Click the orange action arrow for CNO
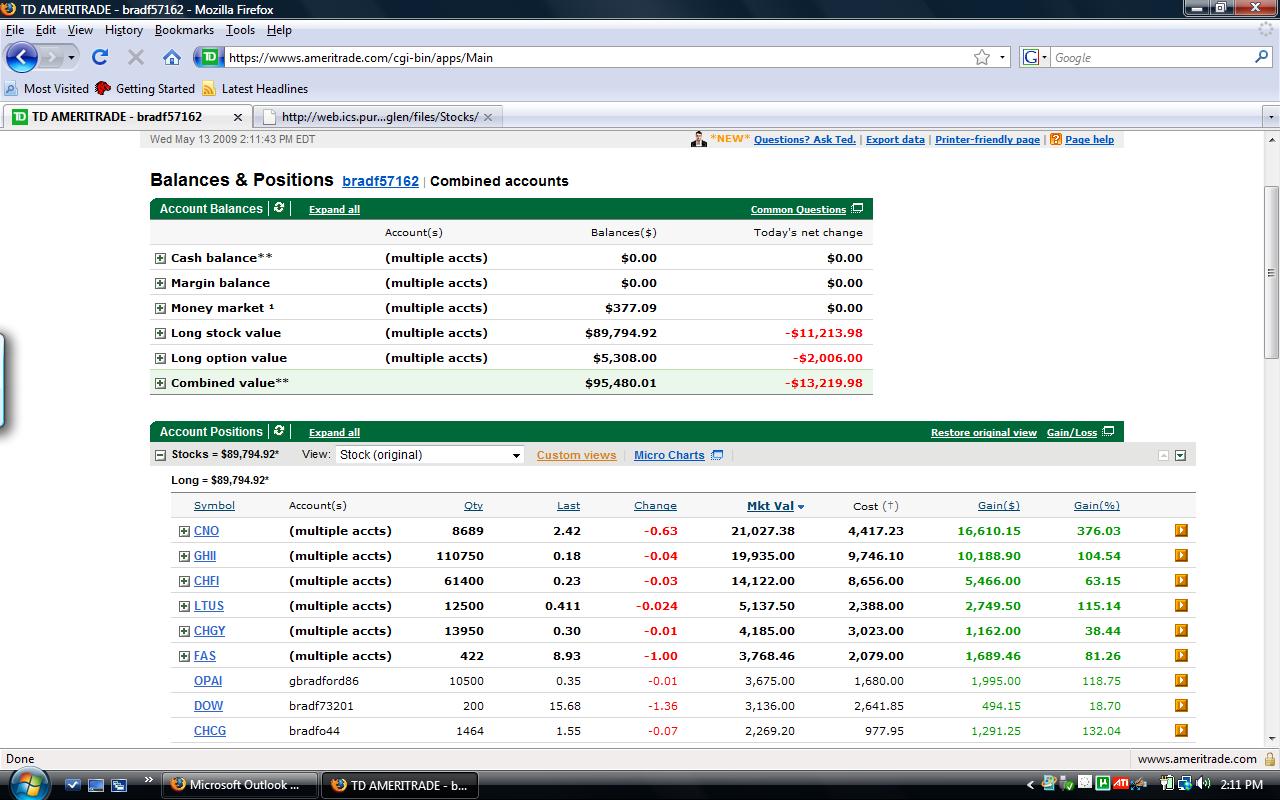The image size is (1280, 800). [x=1181, y=531]
